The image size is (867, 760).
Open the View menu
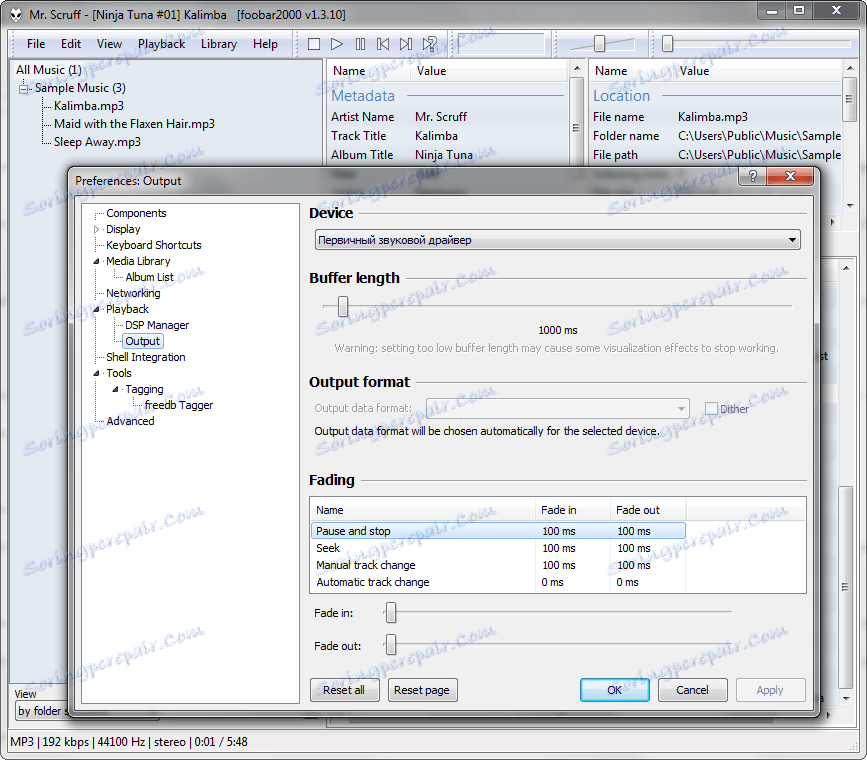[109, 44]
